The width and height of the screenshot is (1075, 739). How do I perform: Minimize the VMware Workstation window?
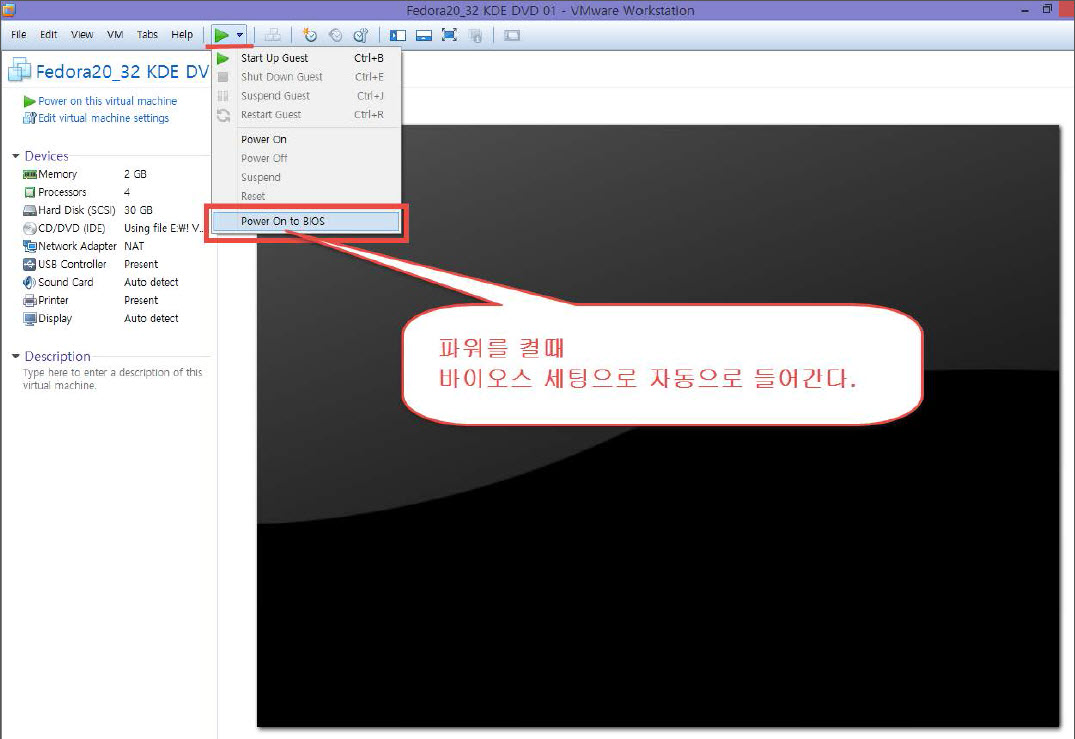pyautogui.click(x=1025, y=10)
